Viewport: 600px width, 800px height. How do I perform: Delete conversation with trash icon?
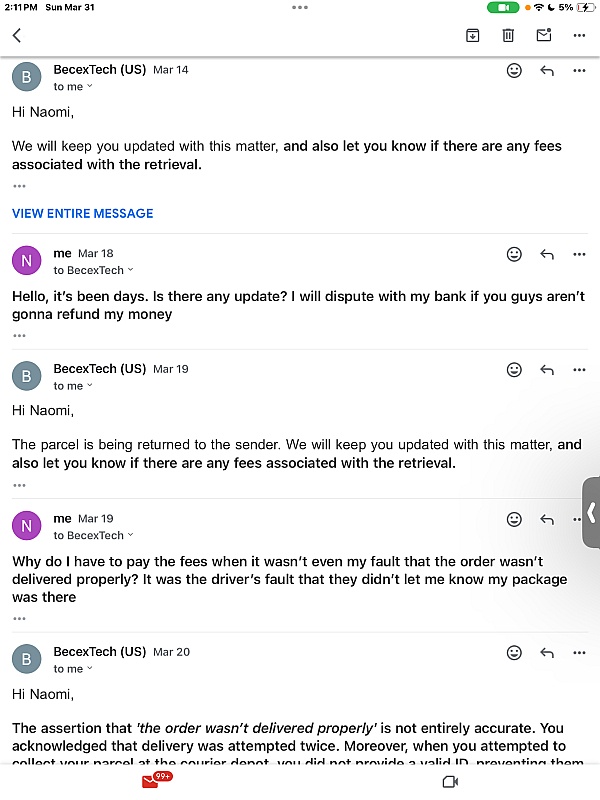tap(508, 35)
